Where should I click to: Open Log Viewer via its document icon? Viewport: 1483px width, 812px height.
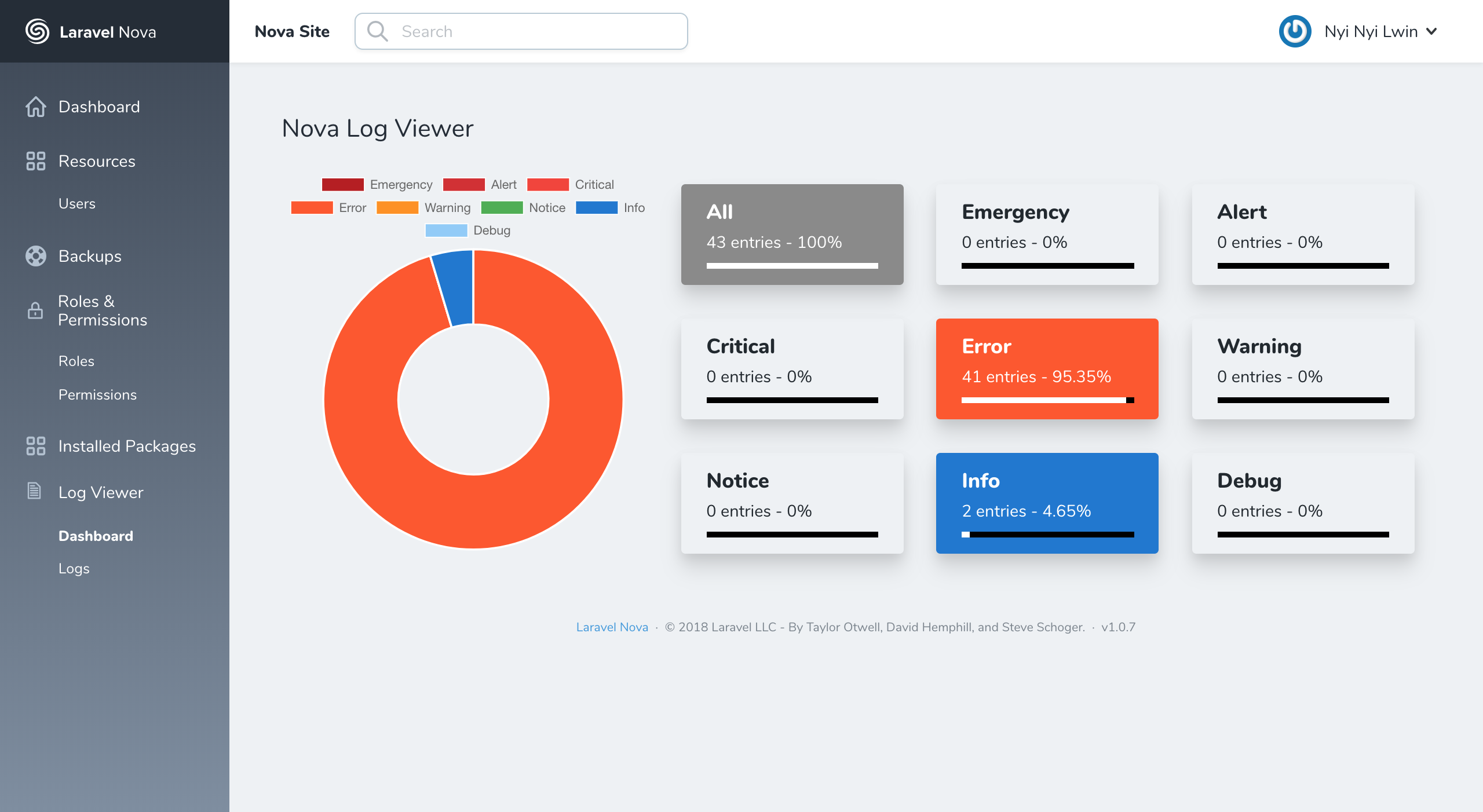click(x=33, y=492)
